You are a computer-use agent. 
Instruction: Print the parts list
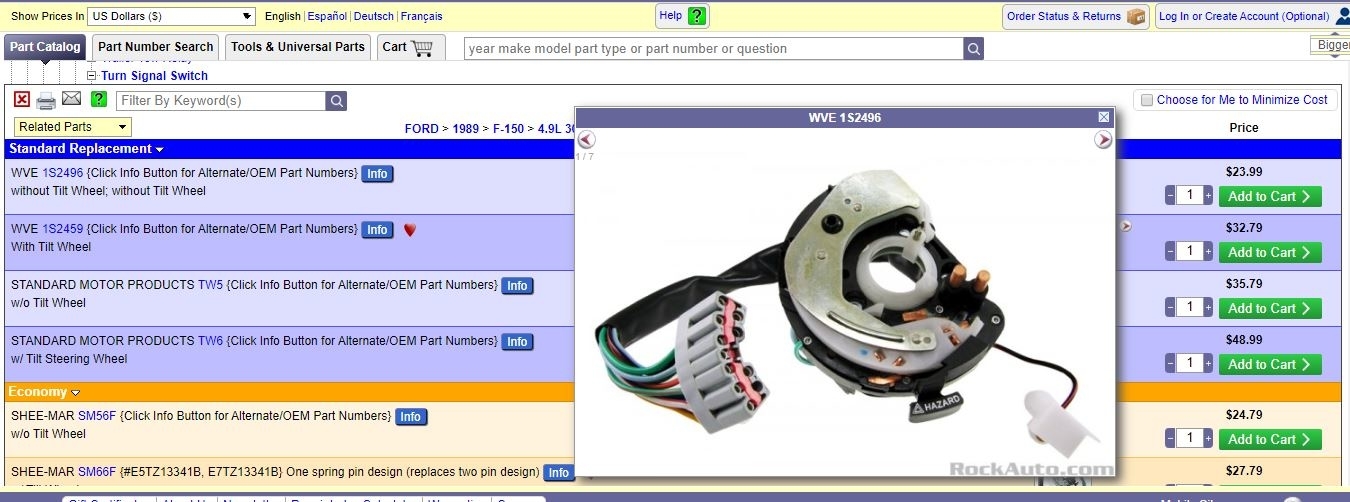46,100
